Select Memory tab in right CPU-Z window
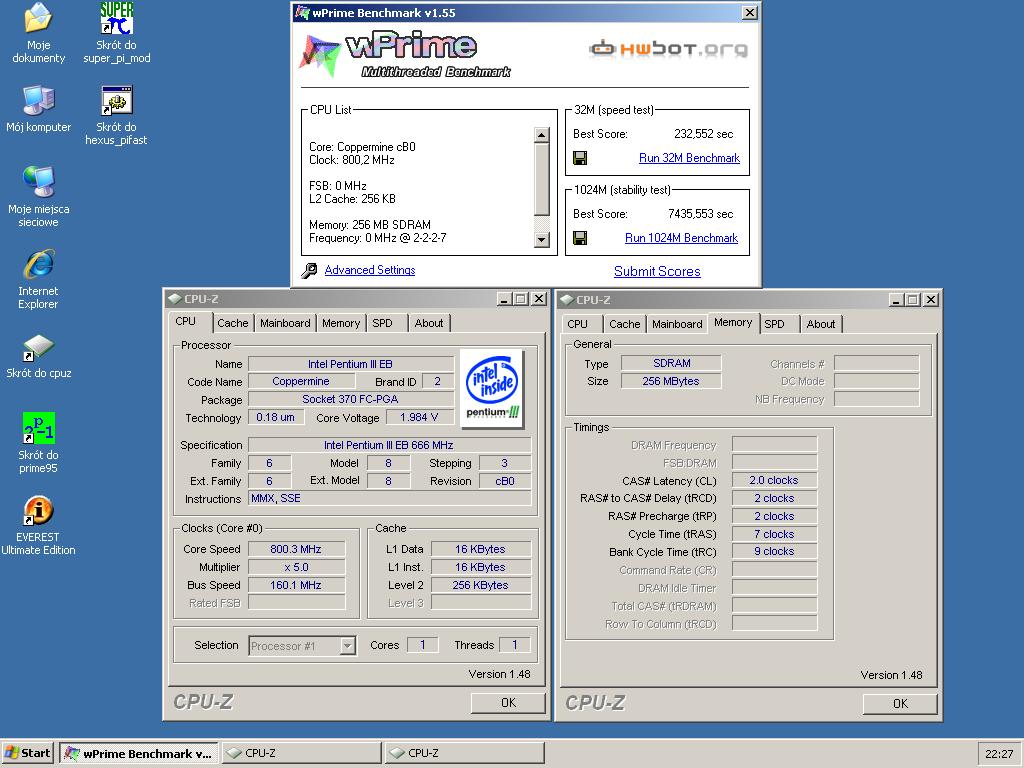Image resolution: width=1024 pixels, height=768 pixels. [733, 323]
